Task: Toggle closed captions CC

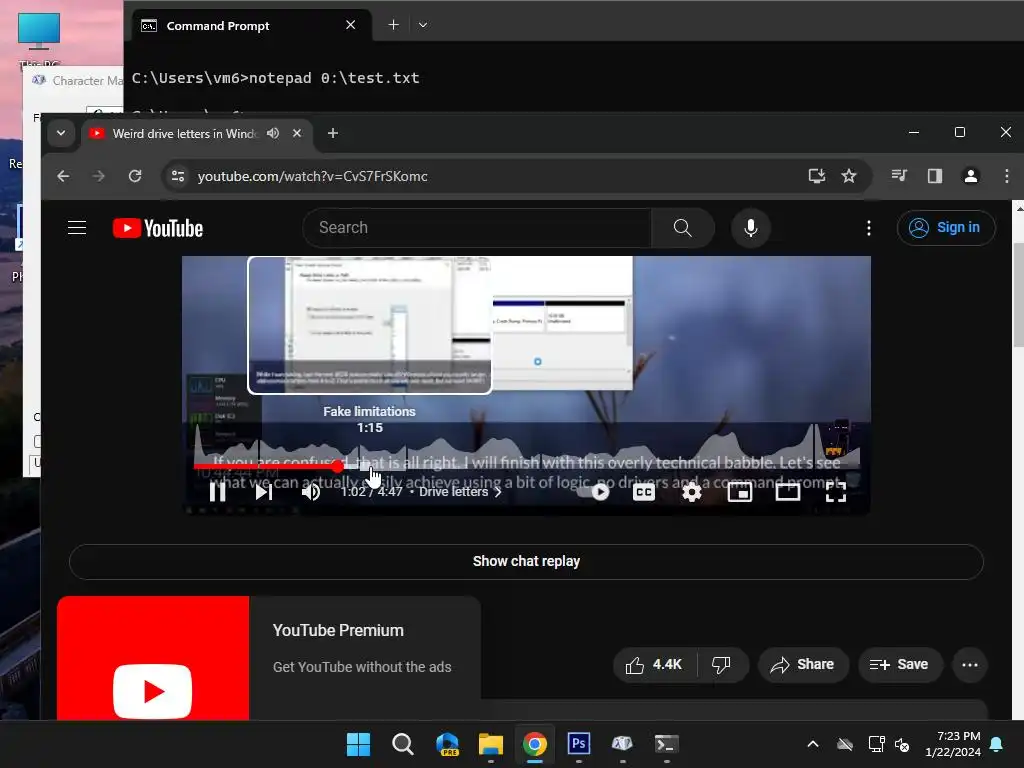Action: [x=644, y=492]
